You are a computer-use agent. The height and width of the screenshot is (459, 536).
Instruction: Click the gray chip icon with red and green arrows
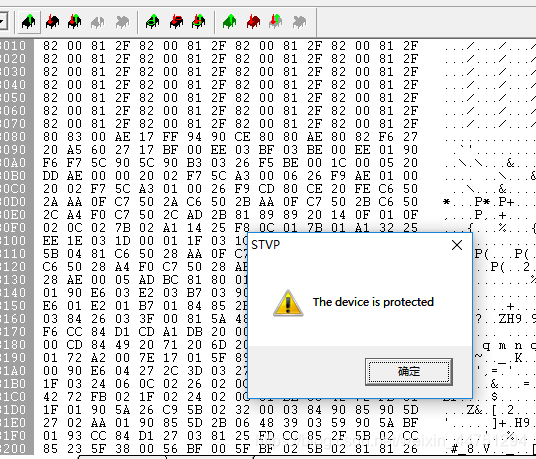(x=276, y=22)
